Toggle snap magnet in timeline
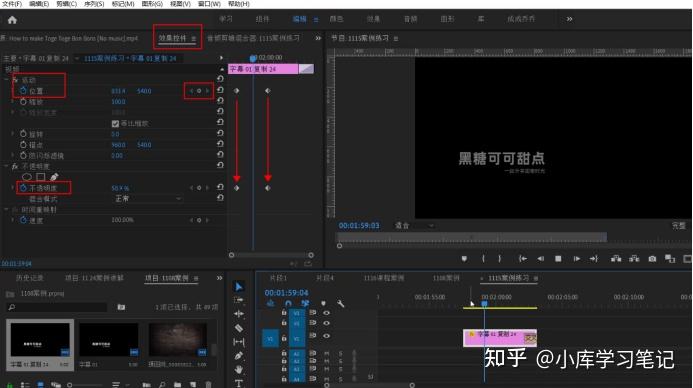The width and height of the screenshot is (693, 388). coord(288,304)
